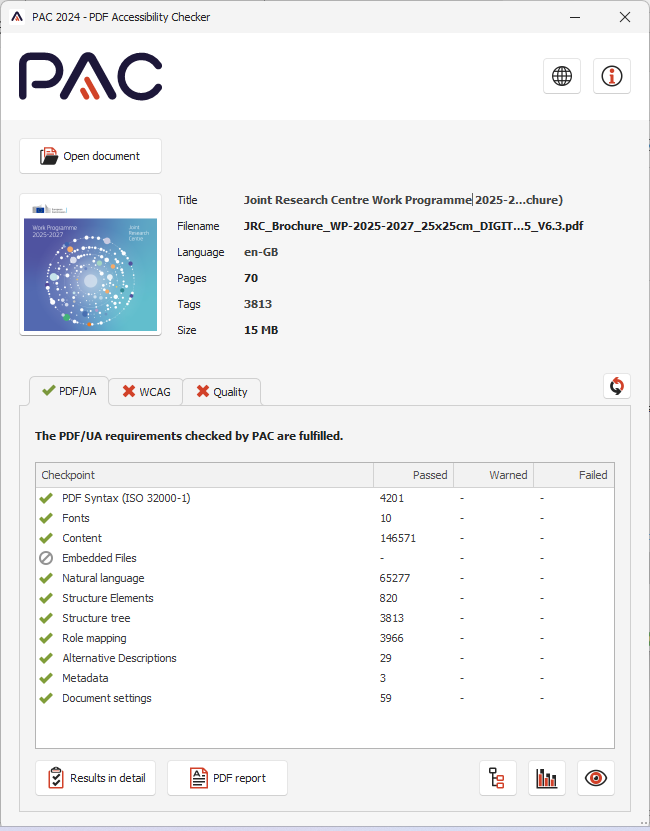Click Structure Elements green checkmark
Screen dimensions: 650x831
tap(46, 598)
